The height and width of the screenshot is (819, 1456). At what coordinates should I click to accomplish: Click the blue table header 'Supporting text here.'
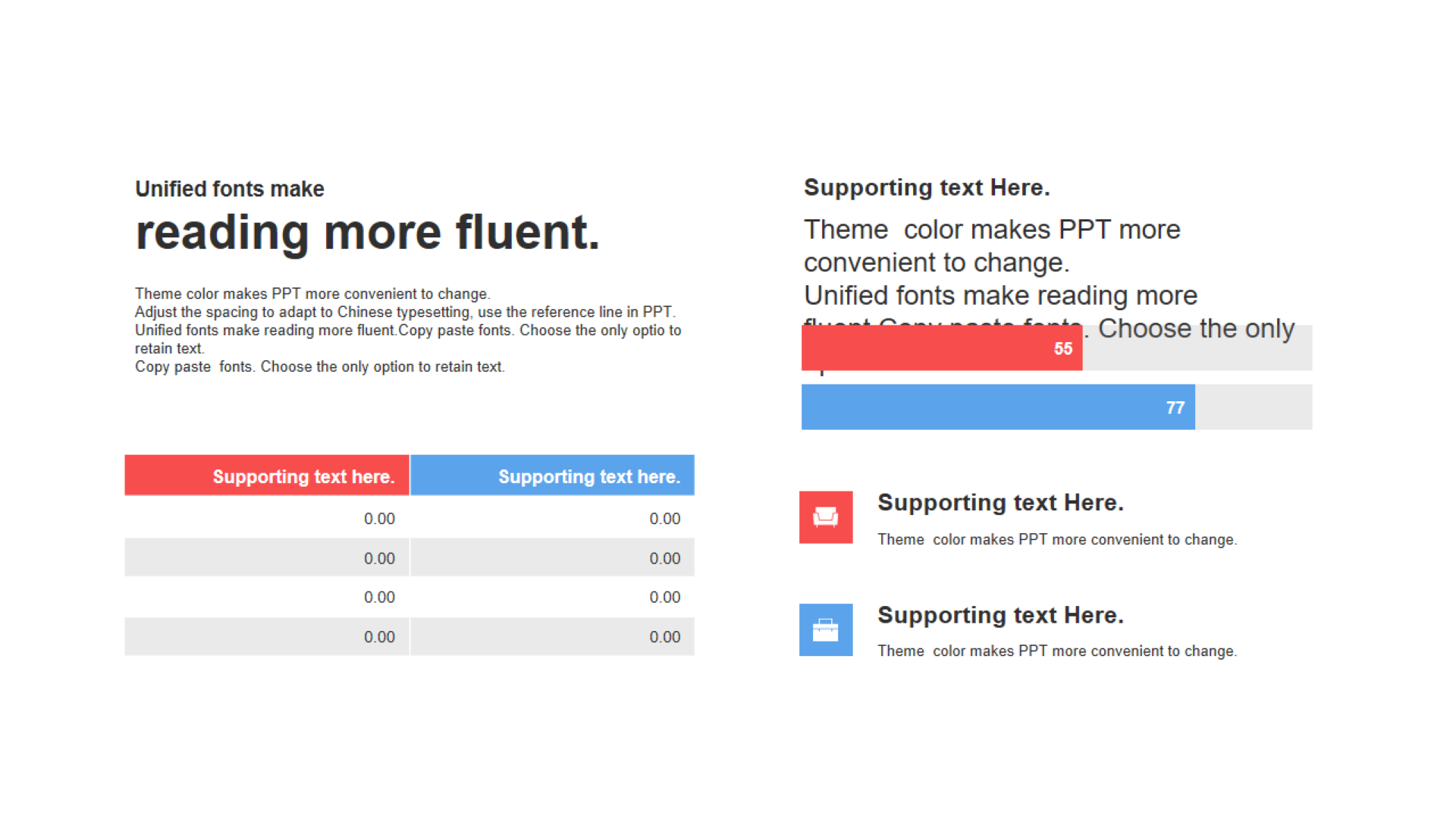click(552, 475)
